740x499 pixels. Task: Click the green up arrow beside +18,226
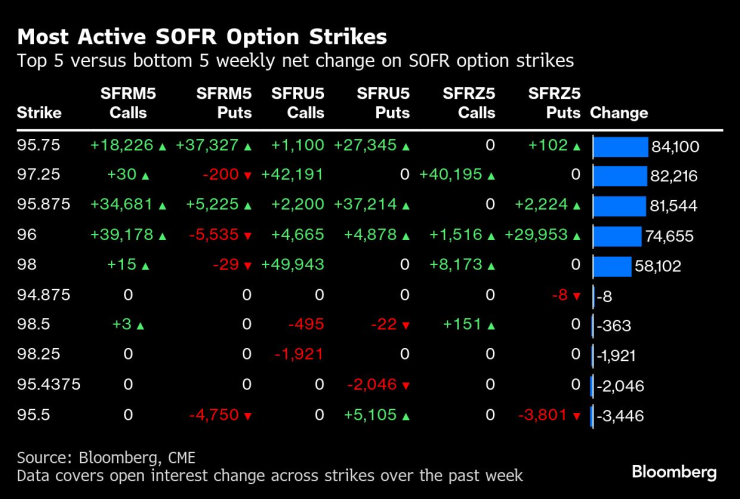(161, 146)
